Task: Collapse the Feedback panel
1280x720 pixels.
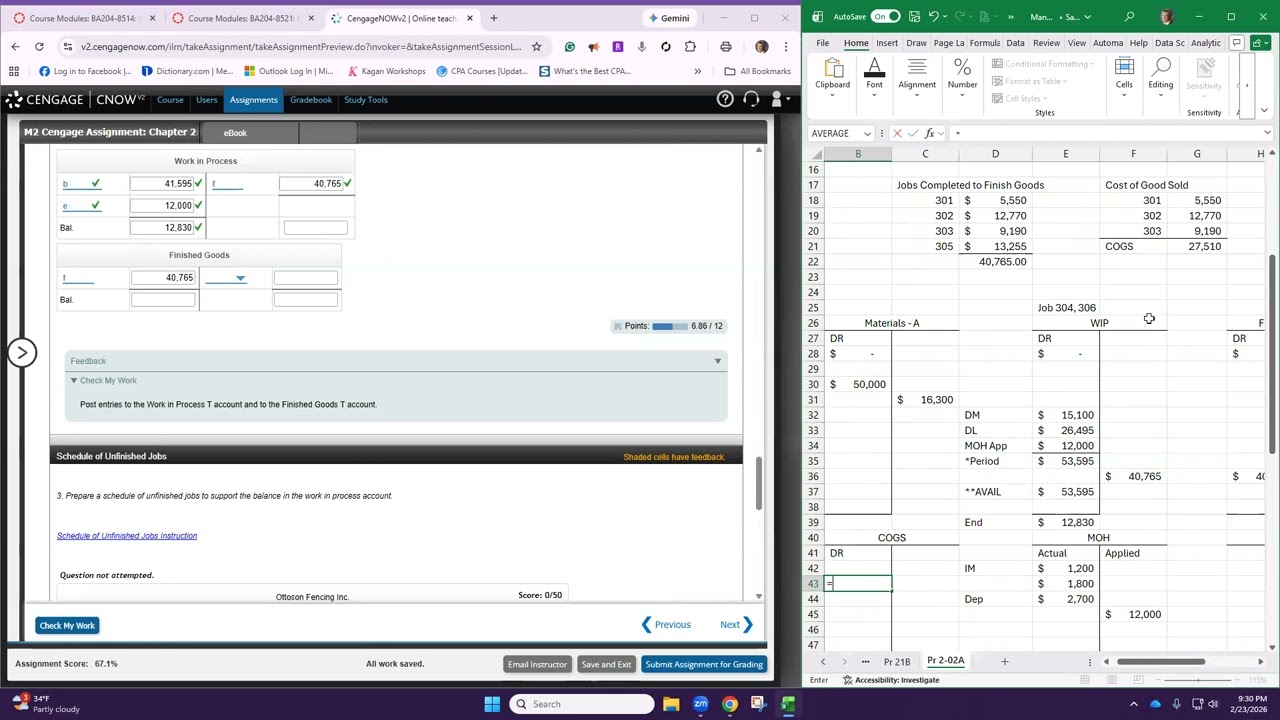Action: point(717,361)
